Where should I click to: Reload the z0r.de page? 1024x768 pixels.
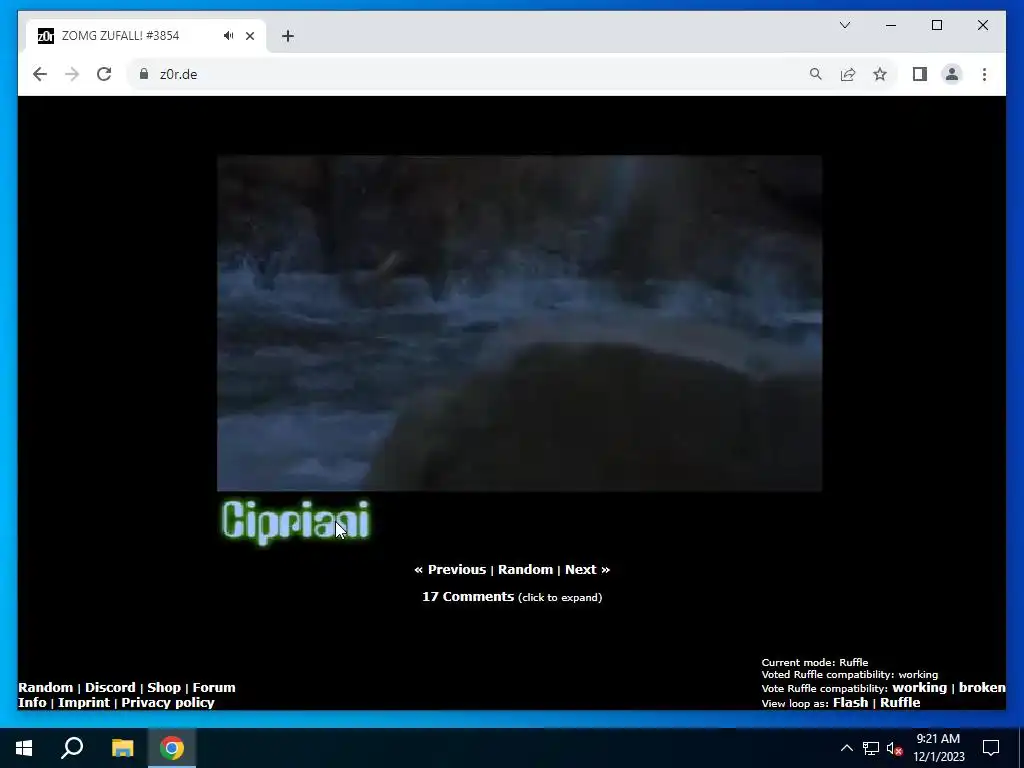point(104,74)
